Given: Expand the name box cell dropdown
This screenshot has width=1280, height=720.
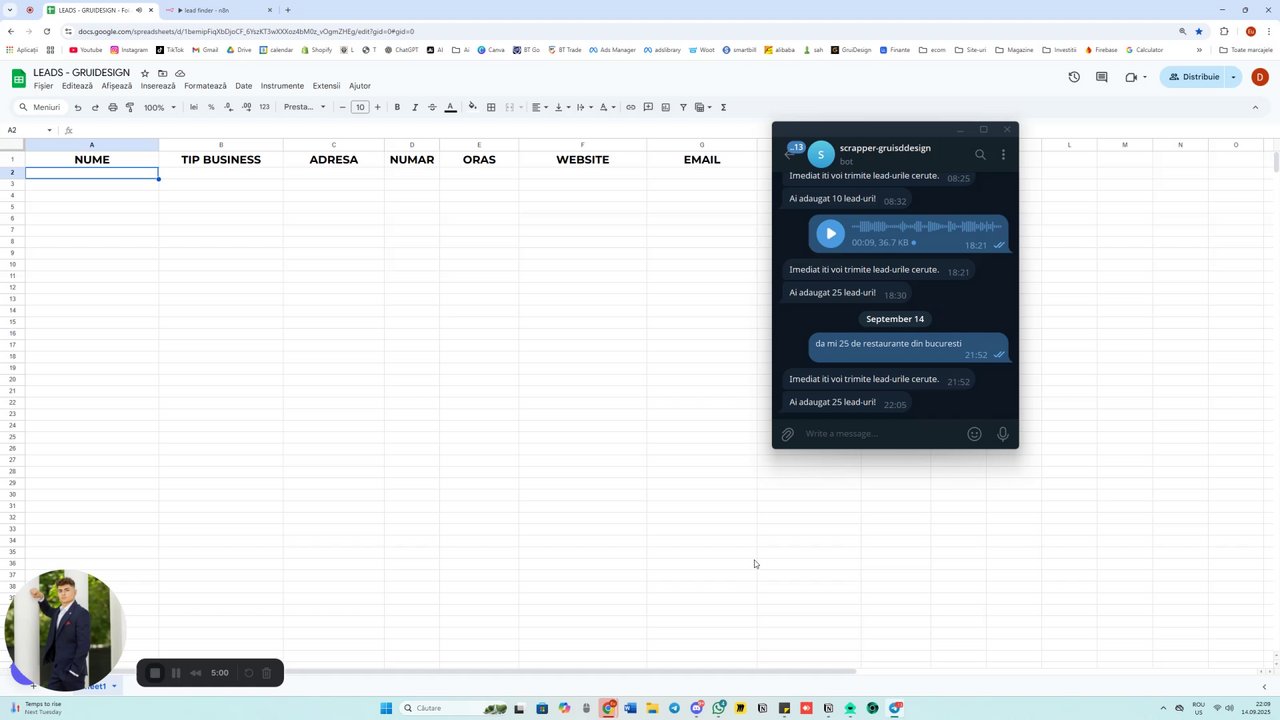Looking at the screenshot, I should pyautogui.click(x=49, y=130).
